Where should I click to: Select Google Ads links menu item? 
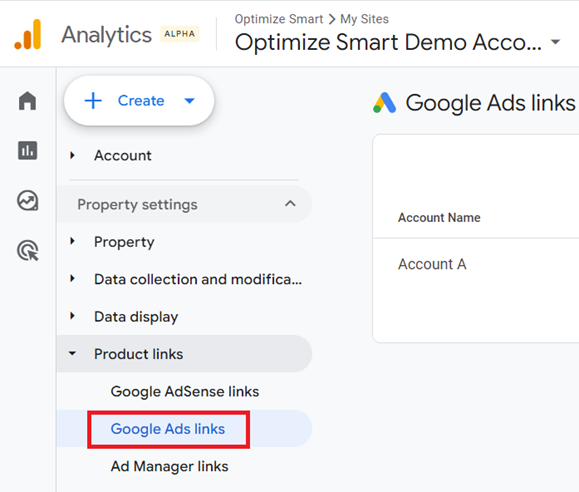tap(168, 429)
